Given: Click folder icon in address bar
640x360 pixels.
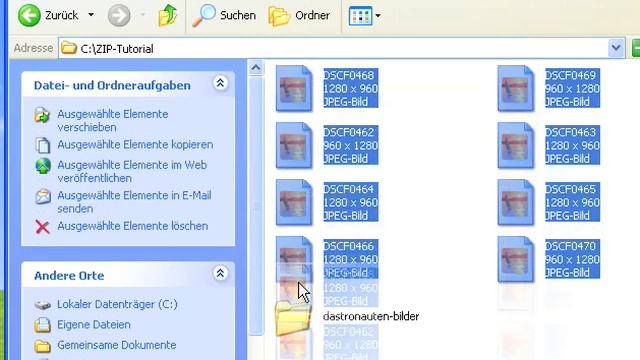Looking at the screenshot, I should [69, 48].
